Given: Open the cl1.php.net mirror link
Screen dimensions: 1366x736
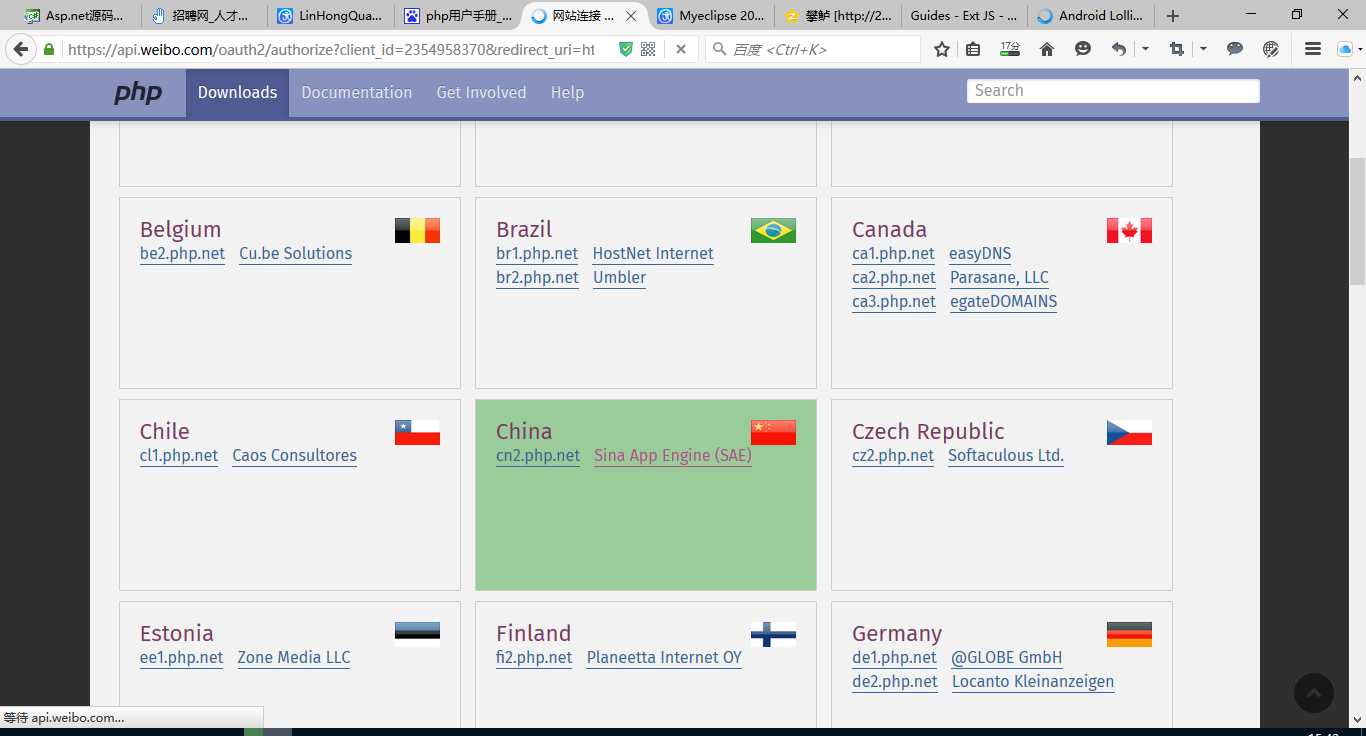Looking at the screenshot, I should coord(179,456).
